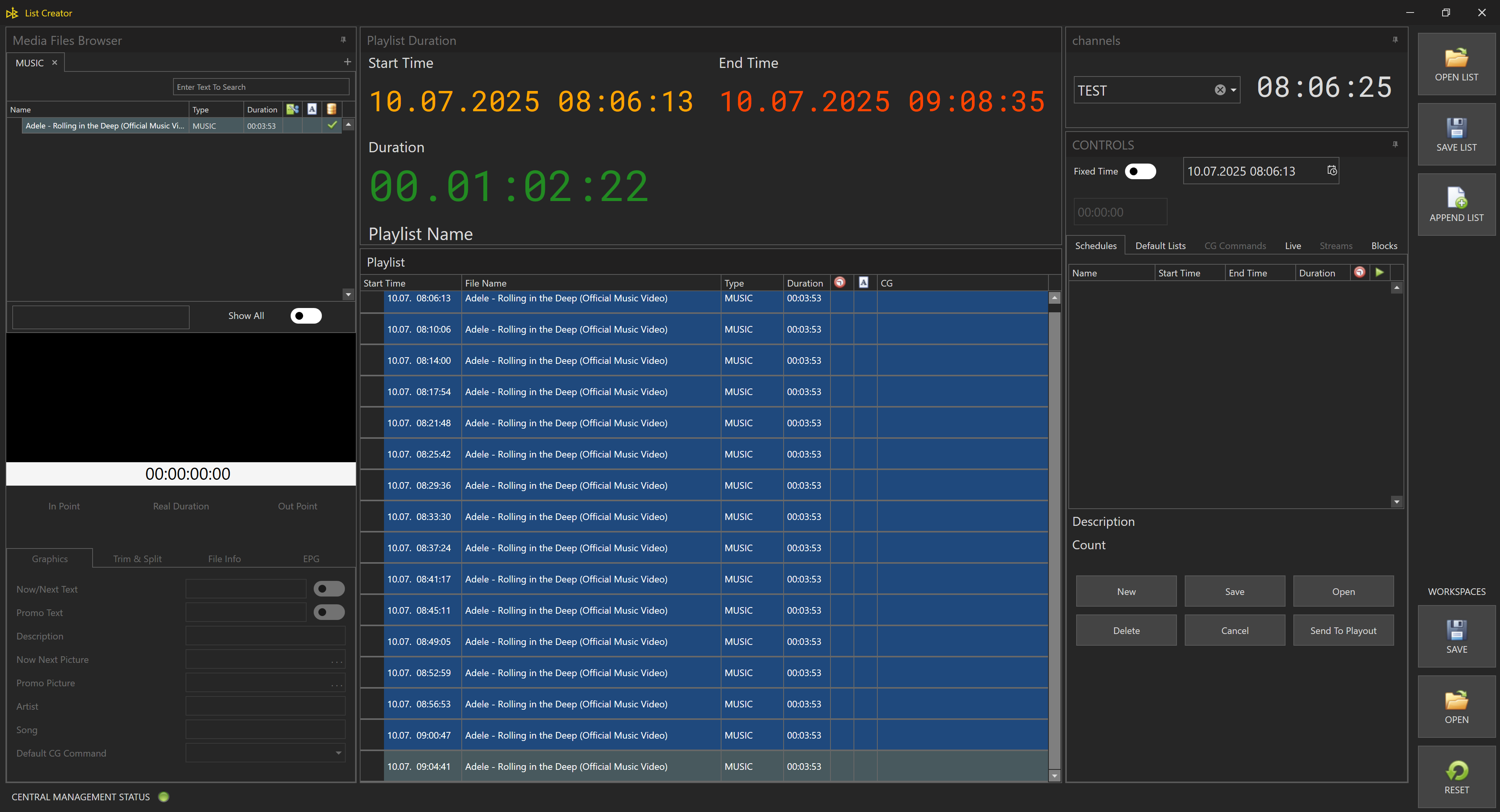Click the Open schedule button
1500x812 pixels.
pyautogui.click(x=1343, y=591)
